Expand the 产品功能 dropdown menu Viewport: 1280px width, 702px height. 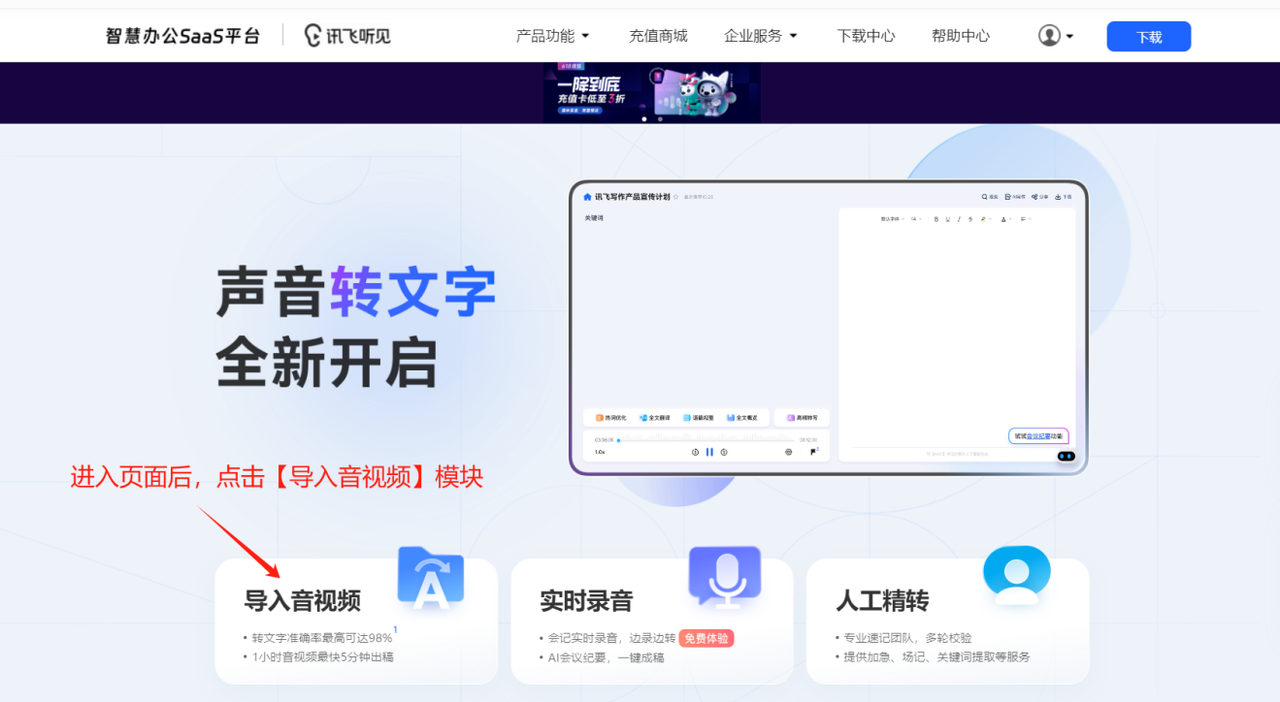click(552, 36)
